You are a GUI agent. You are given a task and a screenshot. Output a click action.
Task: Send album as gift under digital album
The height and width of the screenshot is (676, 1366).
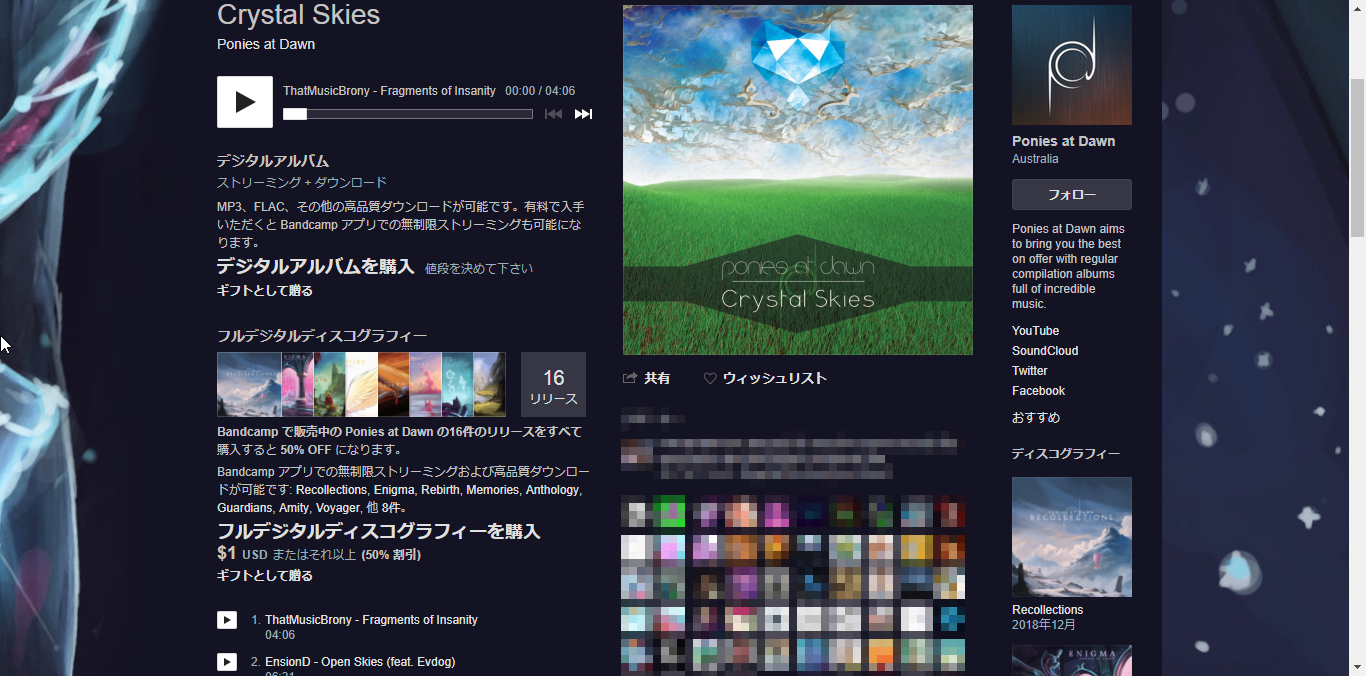point(265,291)
